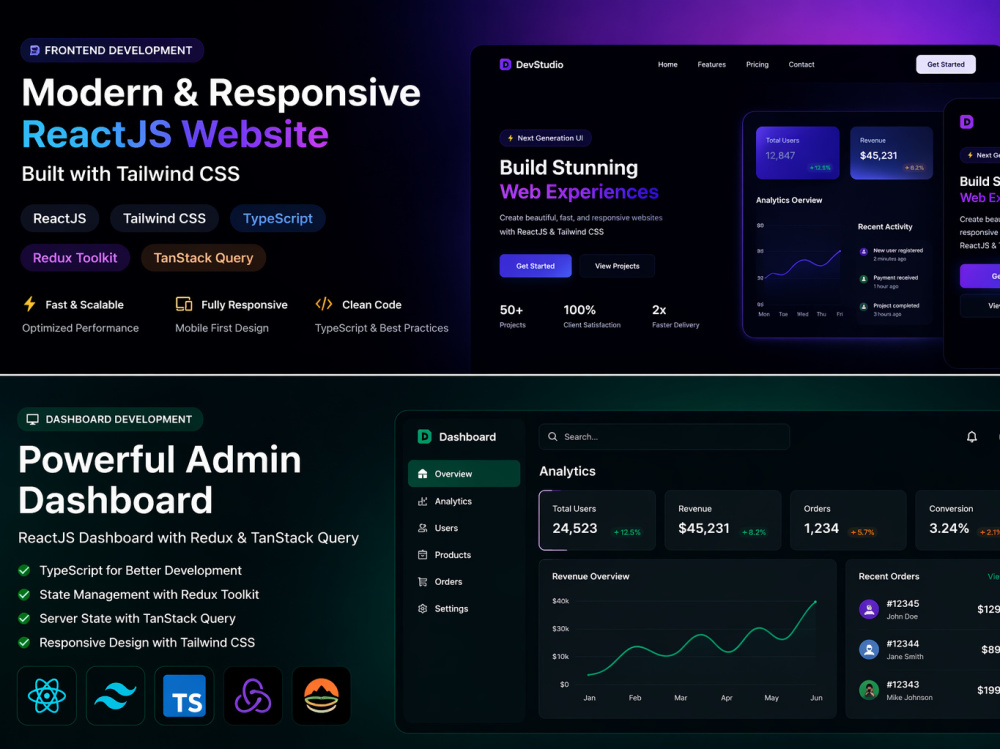Image resolution: width=1000 pixels, height=749 pixels.
Task: Click the DevStudio logo icon
Action: click(505, 64)
